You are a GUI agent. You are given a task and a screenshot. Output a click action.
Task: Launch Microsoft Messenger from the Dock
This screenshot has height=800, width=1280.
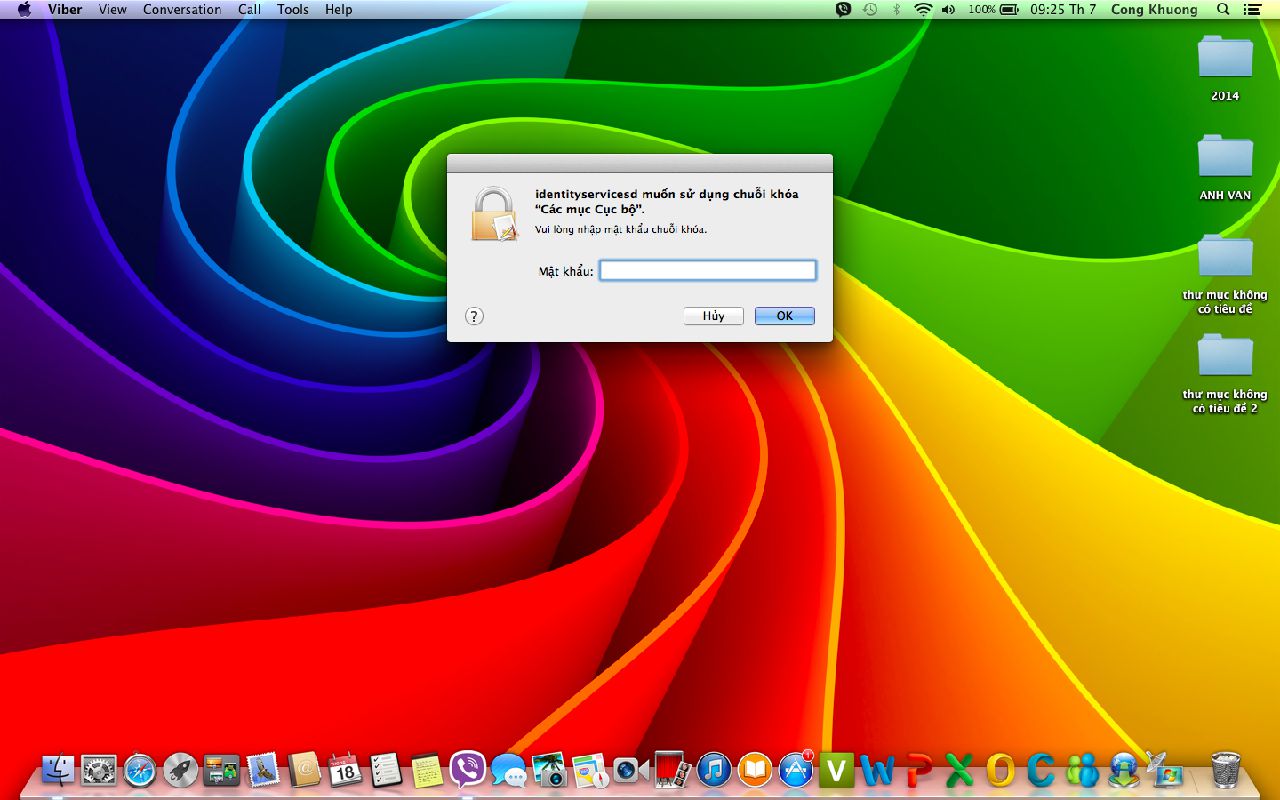pyautogui.click(x=1080, y=772)
